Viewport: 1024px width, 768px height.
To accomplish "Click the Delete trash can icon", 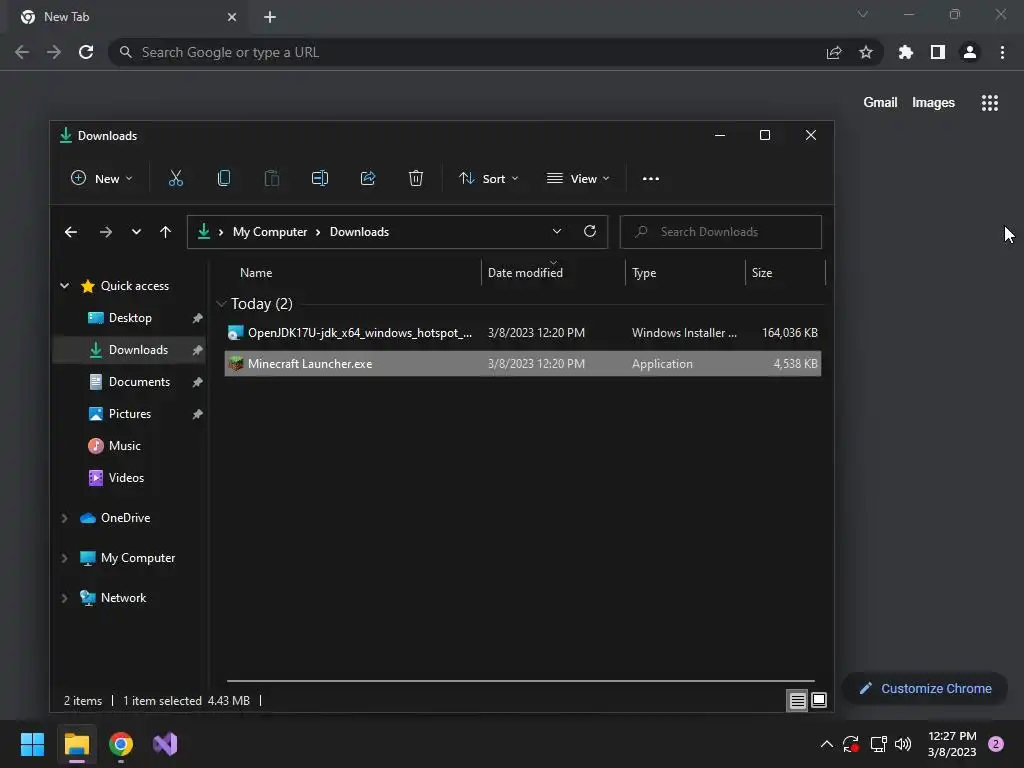I will pyautogui.click(x=416, y=178).
